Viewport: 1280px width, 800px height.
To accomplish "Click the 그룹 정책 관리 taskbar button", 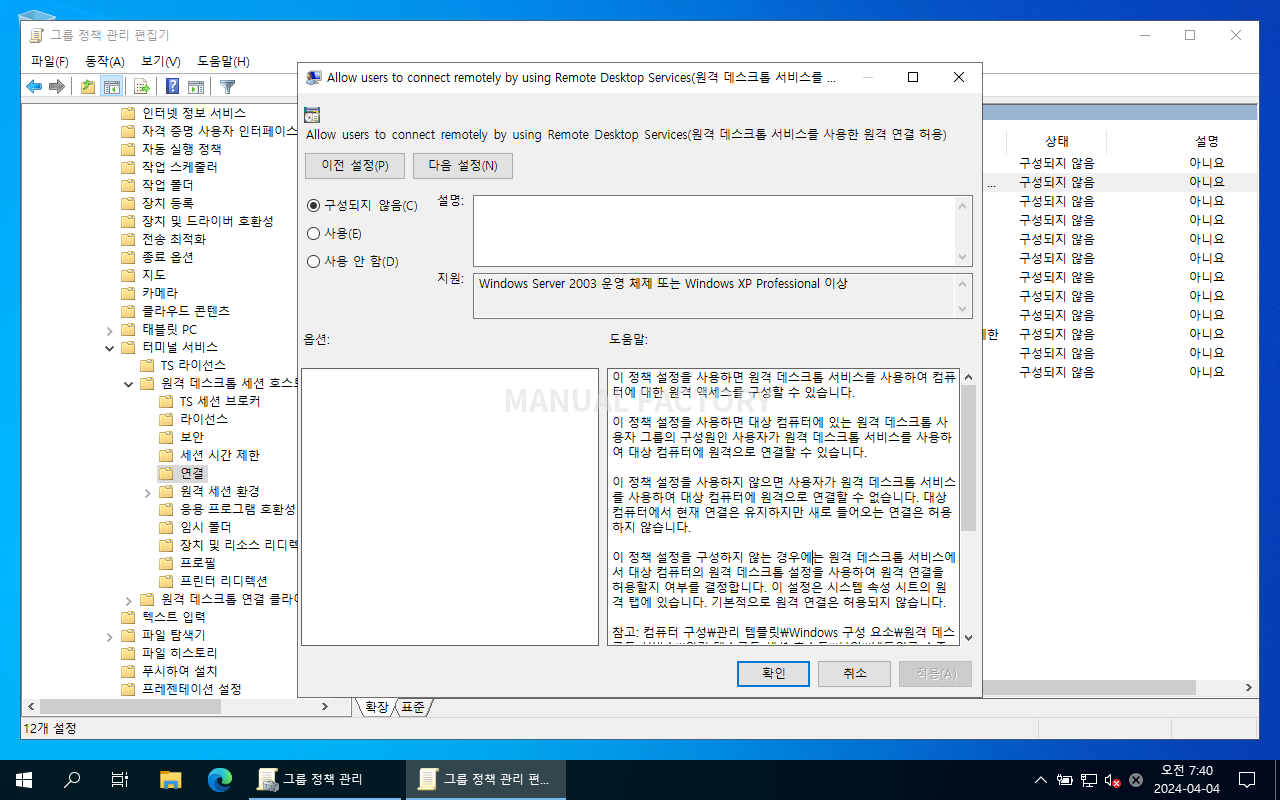I will point(323,779).
